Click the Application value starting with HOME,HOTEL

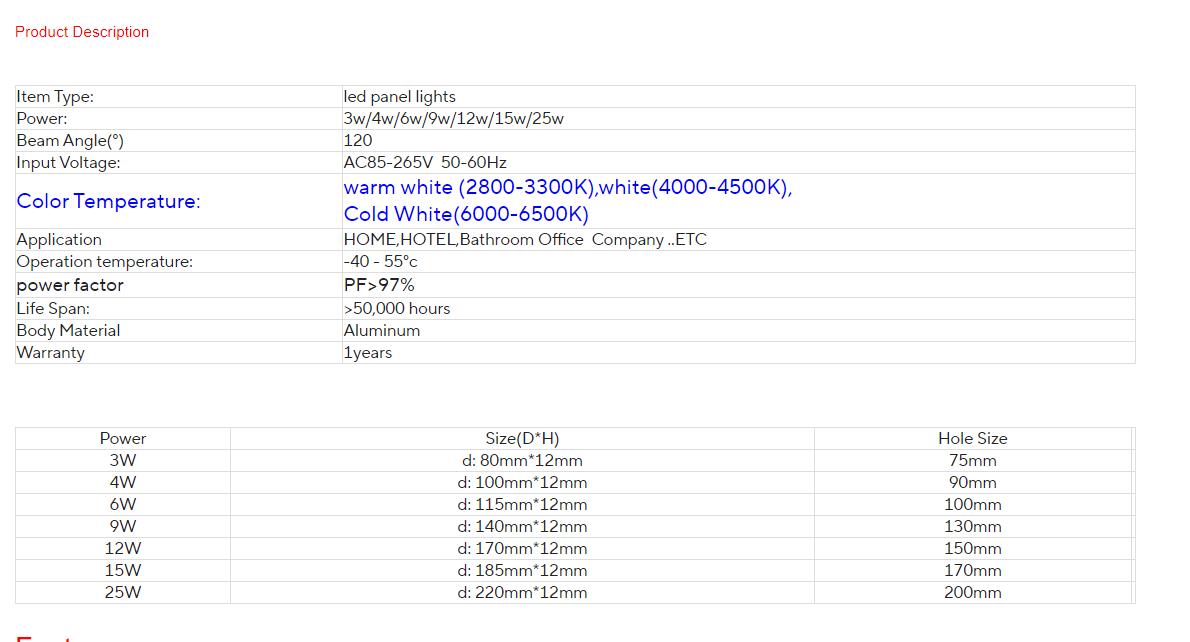(x=524, y=240)
